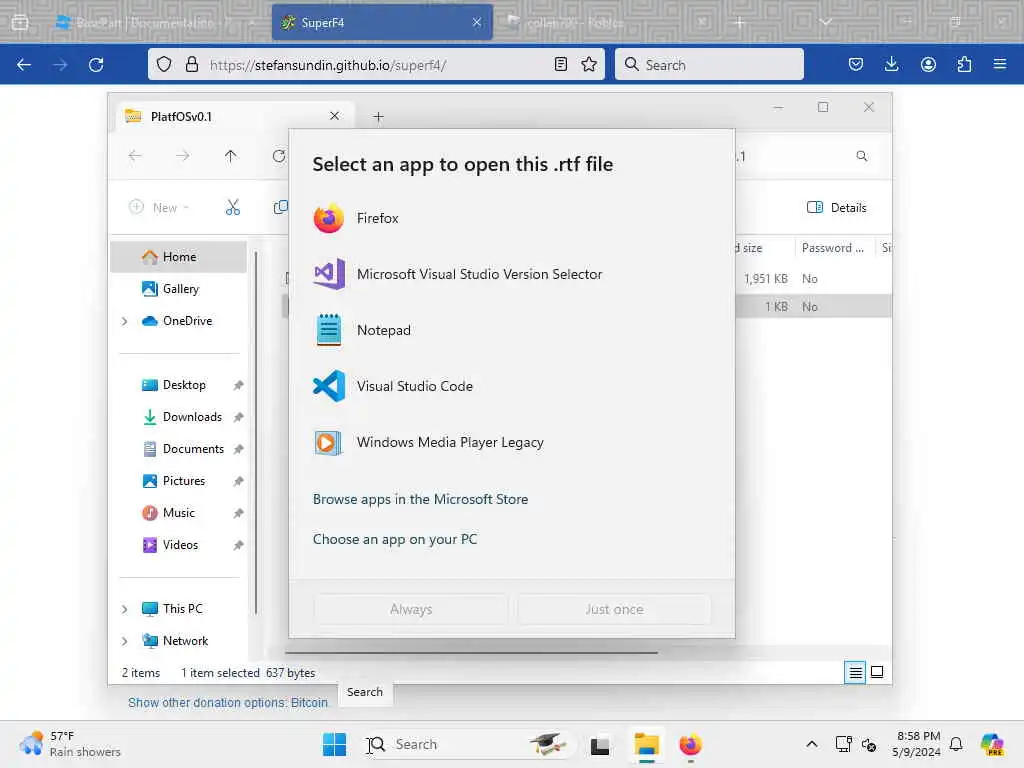
Task: Open Gallery in Explorer sidebar
Action: 178,289
